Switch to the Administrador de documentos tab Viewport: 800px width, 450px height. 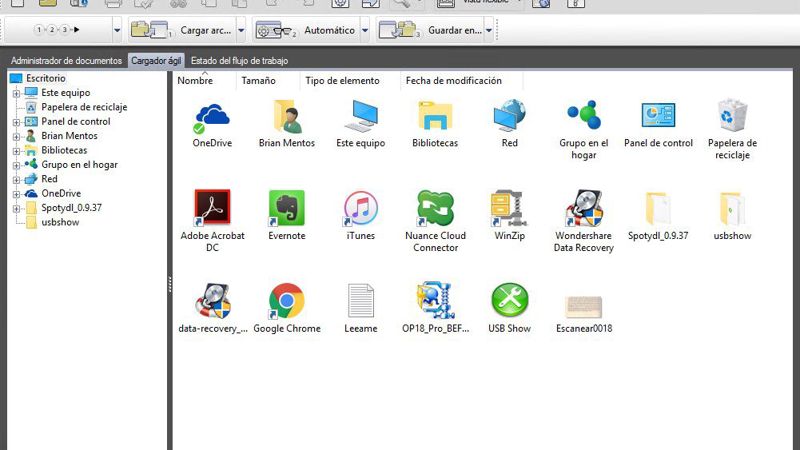[x=66, y=61]
